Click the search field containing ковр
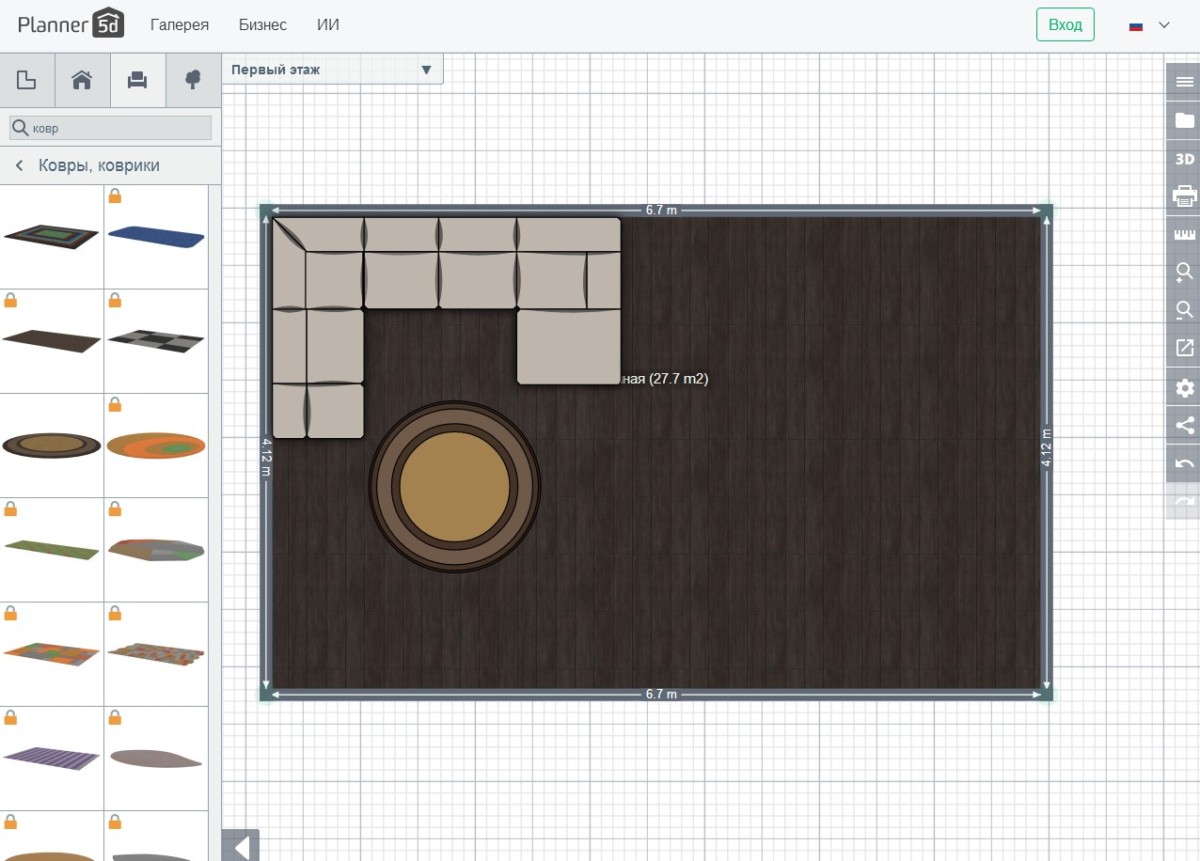This screenshot has height=861, width=1200. tap(111, 128)
